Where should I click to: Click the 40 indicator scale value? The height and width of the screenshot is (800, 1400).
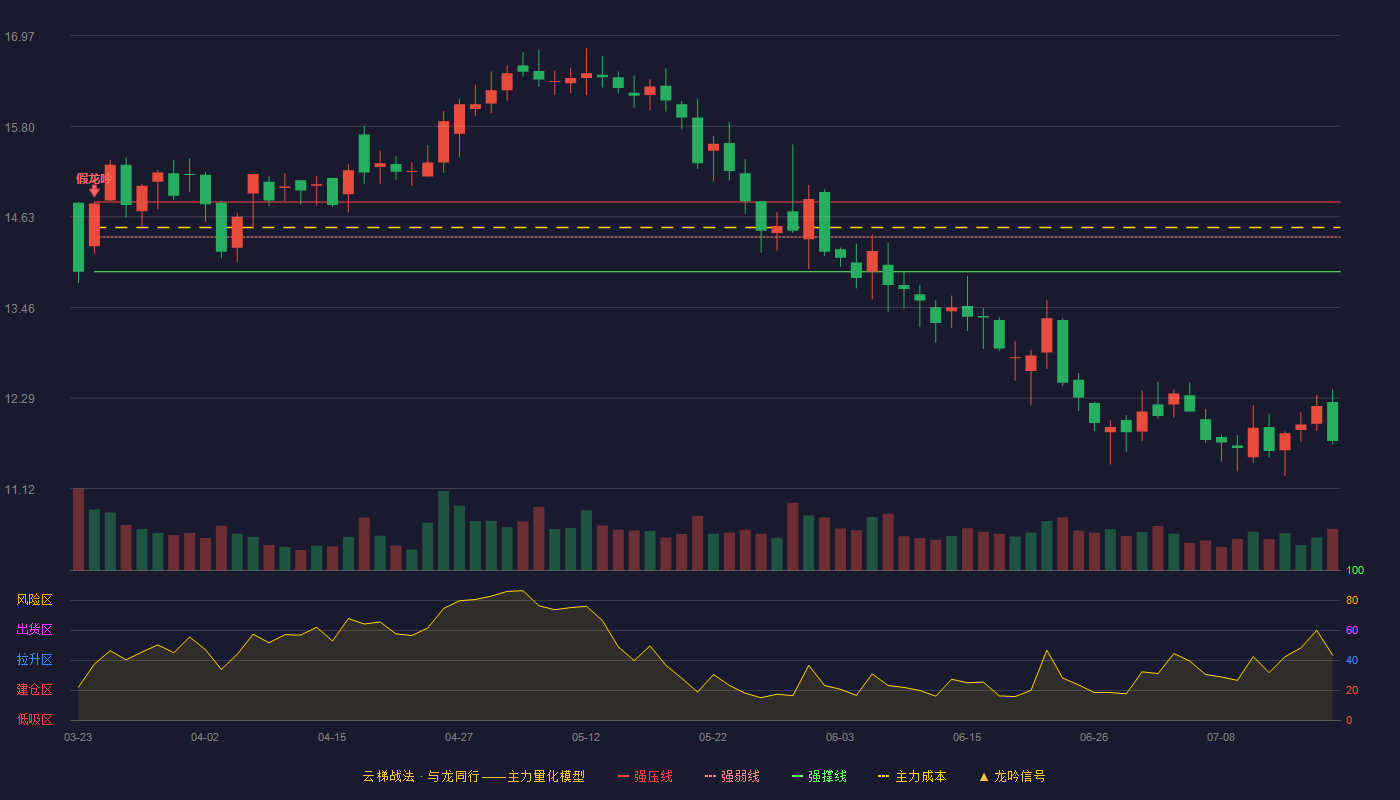pyautogui.click(x=1352, y=661)
